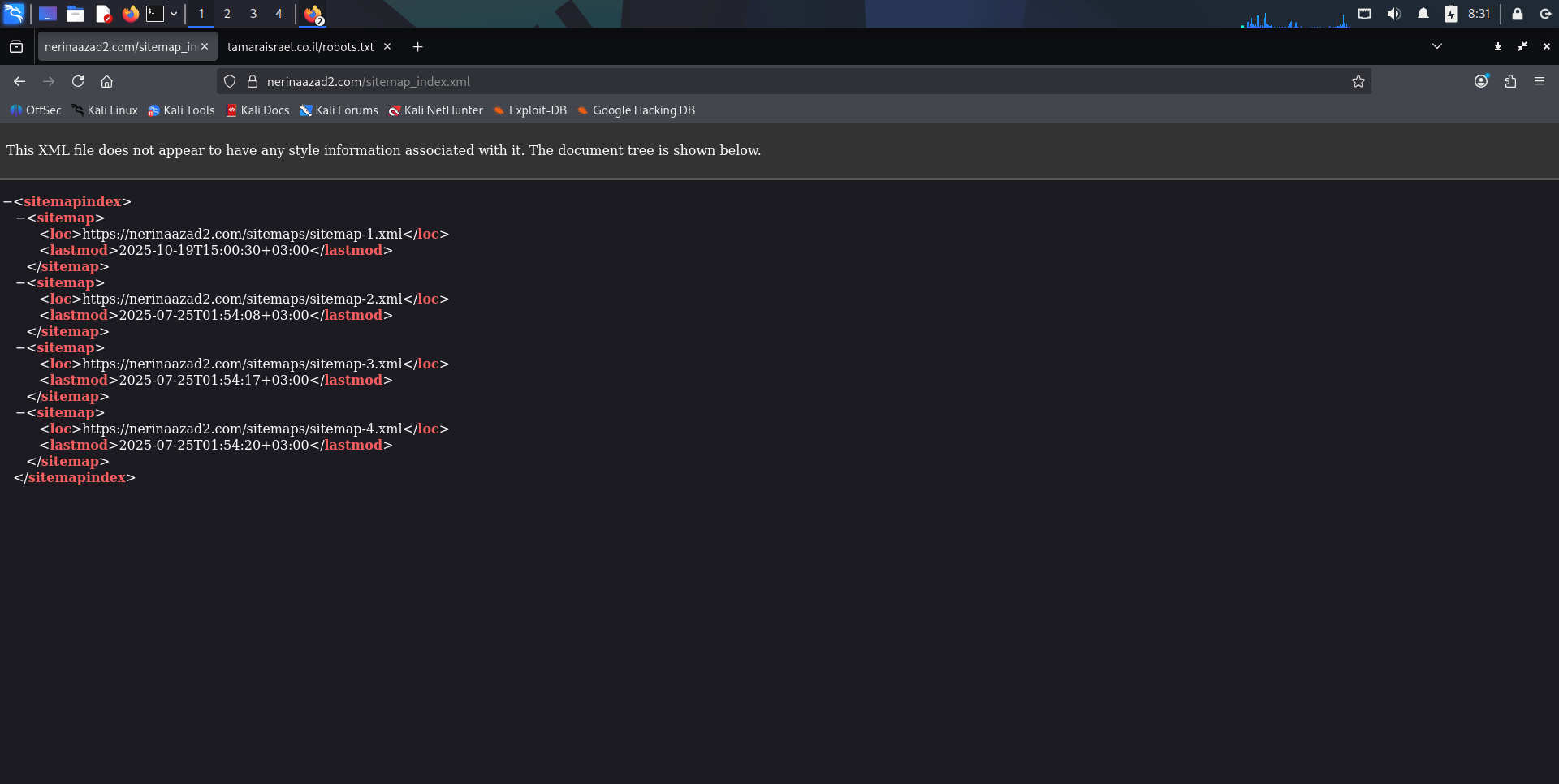
Task: Click the address bar URL field
Action: (x=804, y=81)
